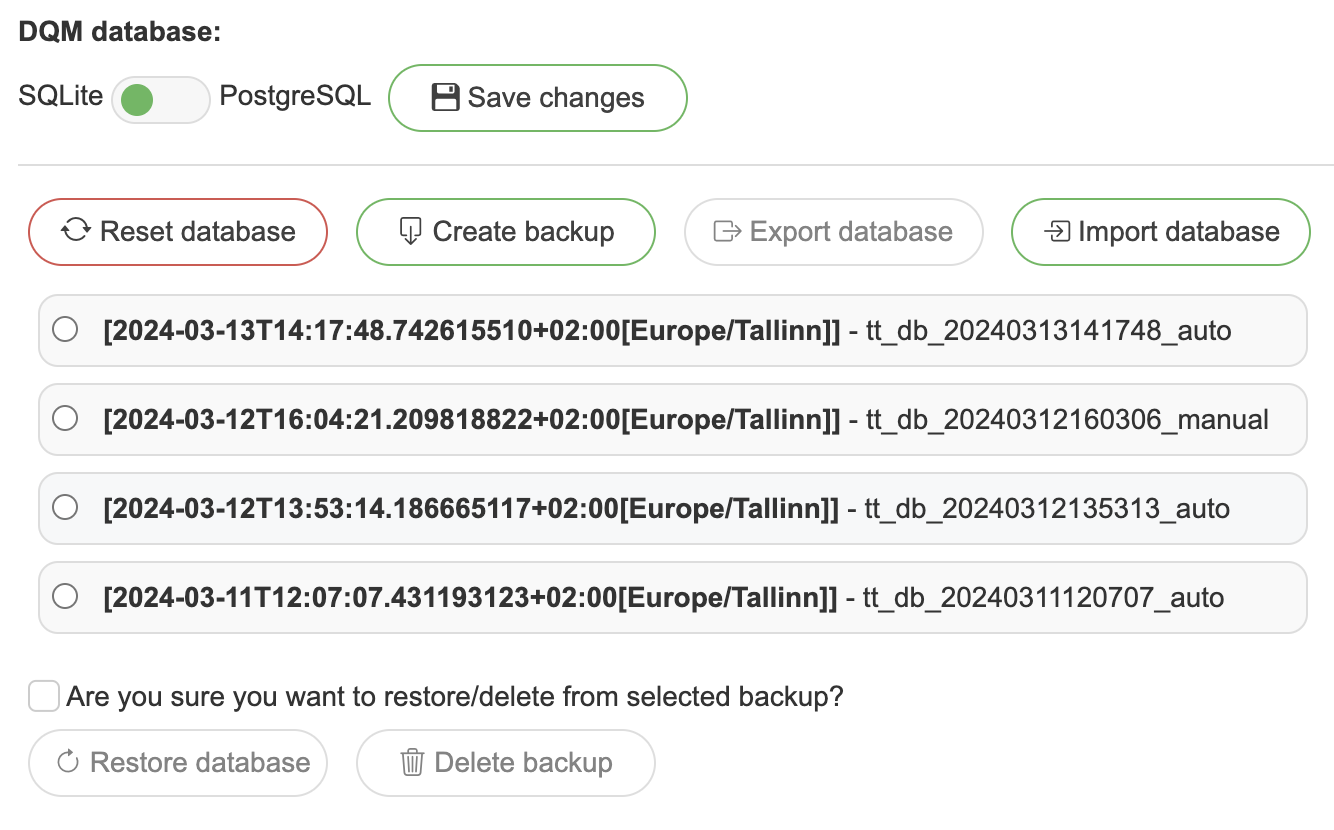Check the restore/delete confirmation checkbox
Viewport: 1334px width, 830px height.
44,696
